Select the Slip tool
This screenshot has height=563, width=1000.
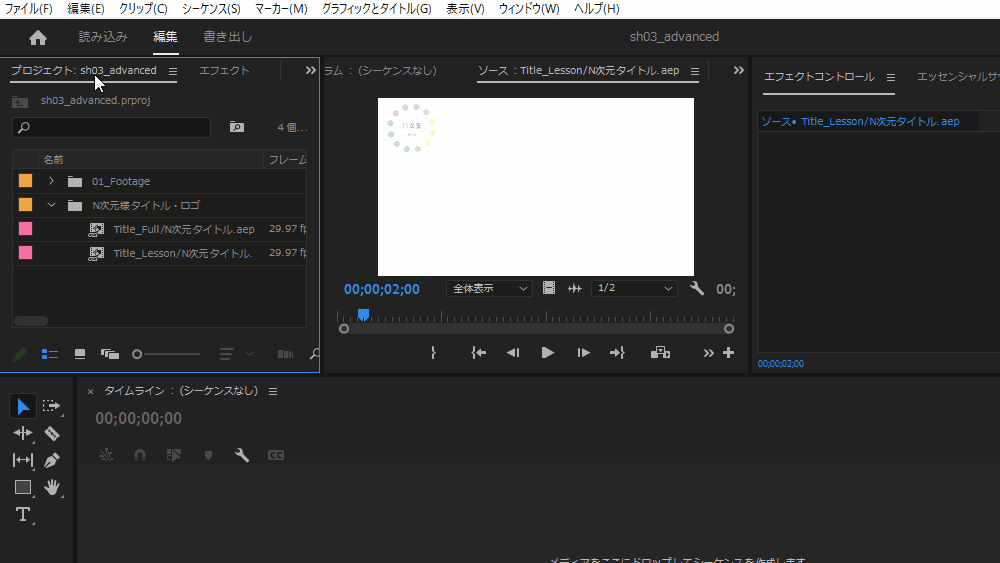pyautogui.click(x=23, y=460)
